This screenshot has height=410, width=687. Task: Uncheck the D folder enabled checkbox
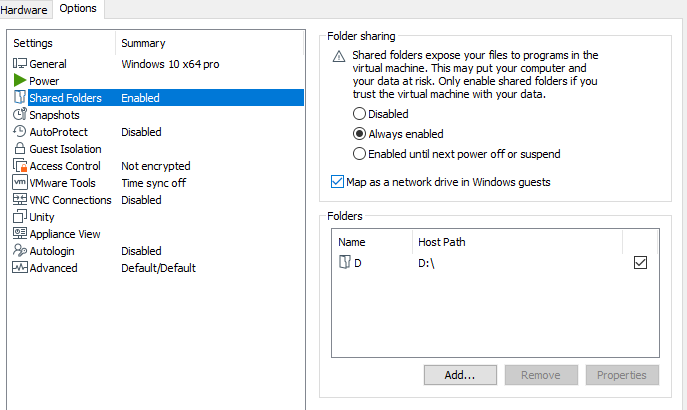[641, 263]
